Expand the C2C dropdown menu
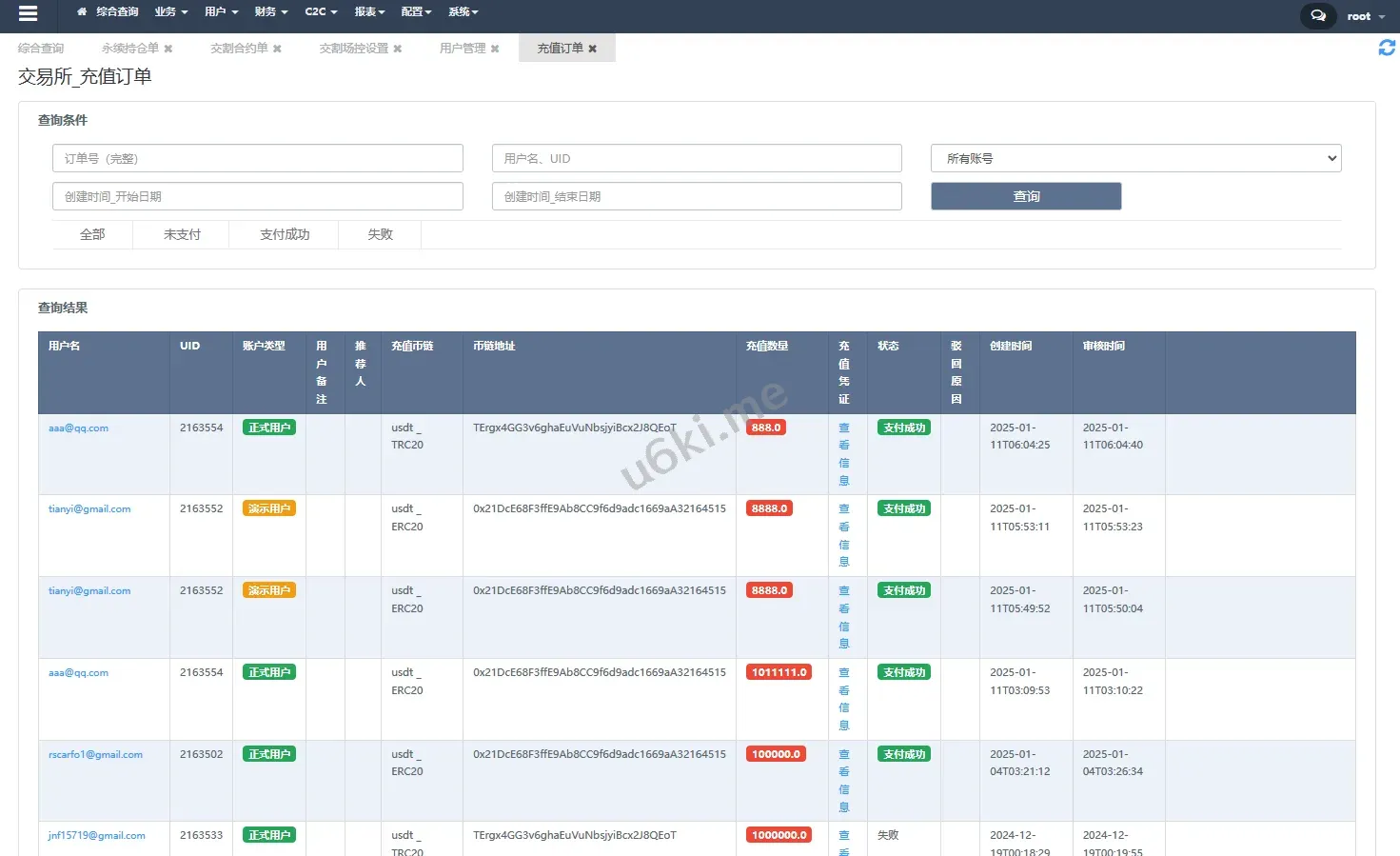Screen dimensions: 1400x856 click(x=321, y=11)
